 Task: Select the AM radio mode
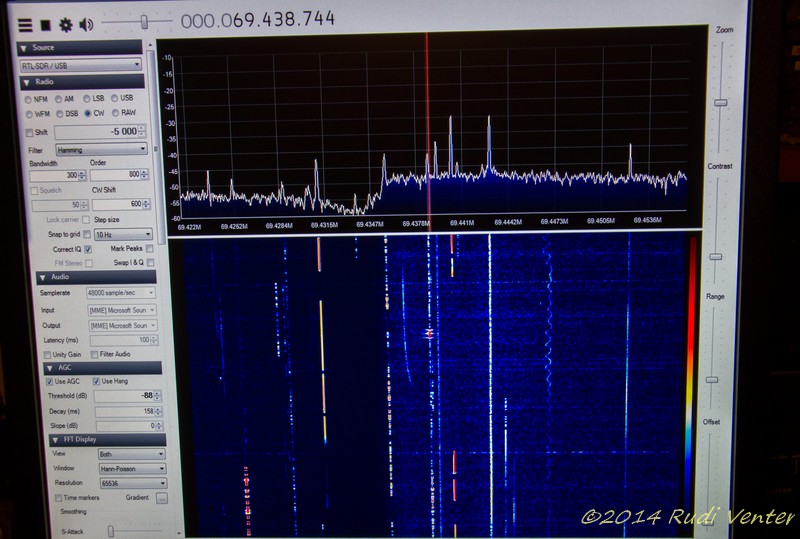coord(58,99)
